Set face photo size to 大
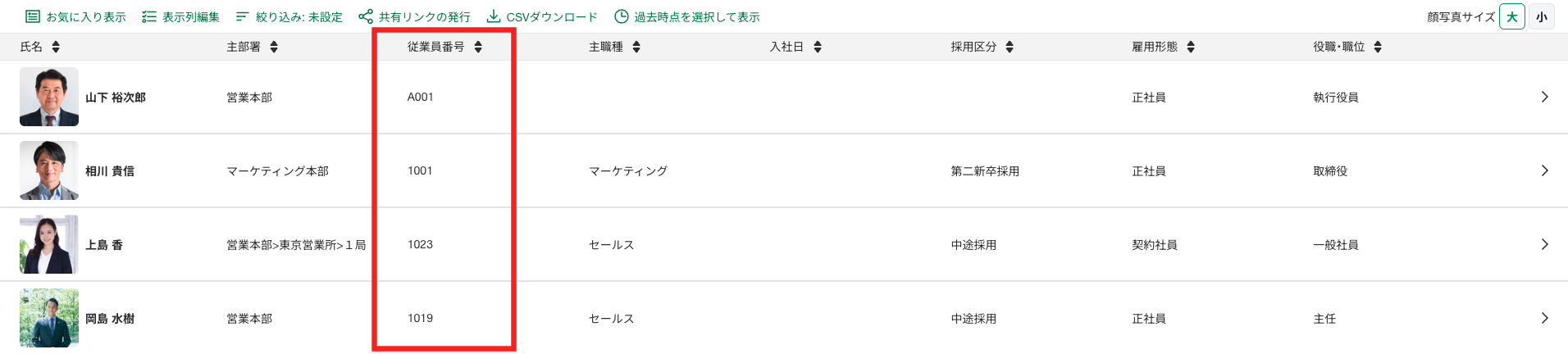Screen dimensions: 1568x354 1512,16
